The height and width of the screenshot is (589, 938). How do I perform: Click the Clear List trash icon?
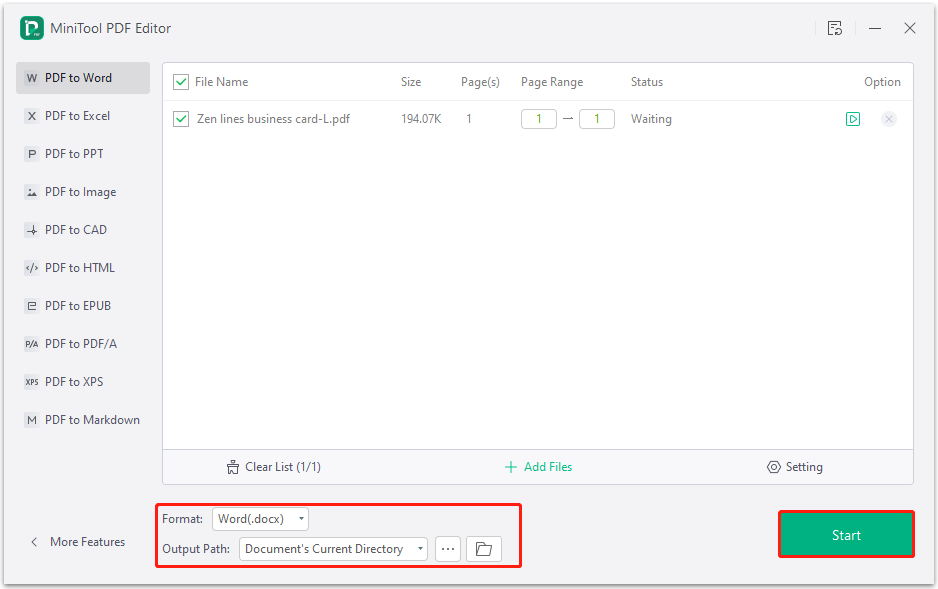233,467
